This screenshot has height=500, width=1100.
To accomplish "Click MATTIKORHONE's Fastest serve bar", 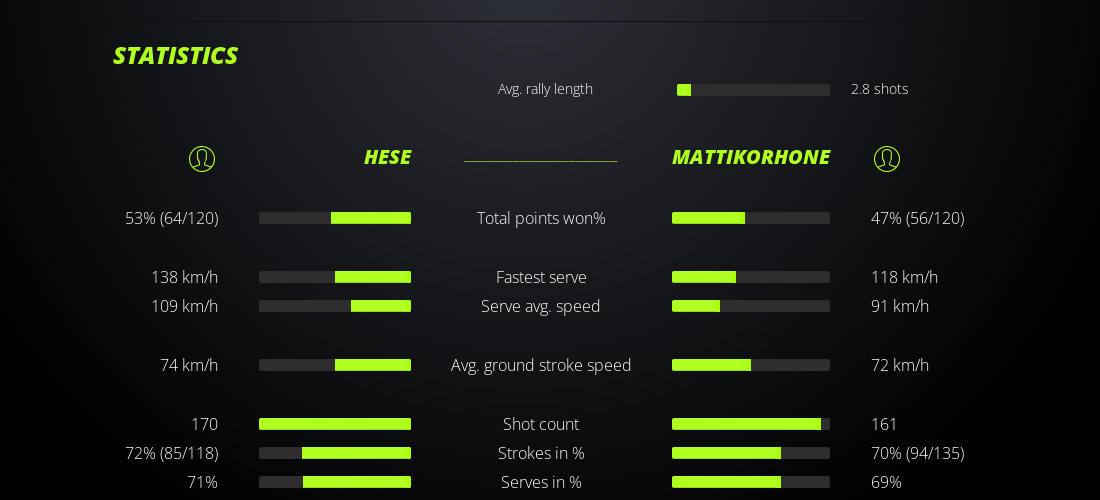I will (751, 277).
